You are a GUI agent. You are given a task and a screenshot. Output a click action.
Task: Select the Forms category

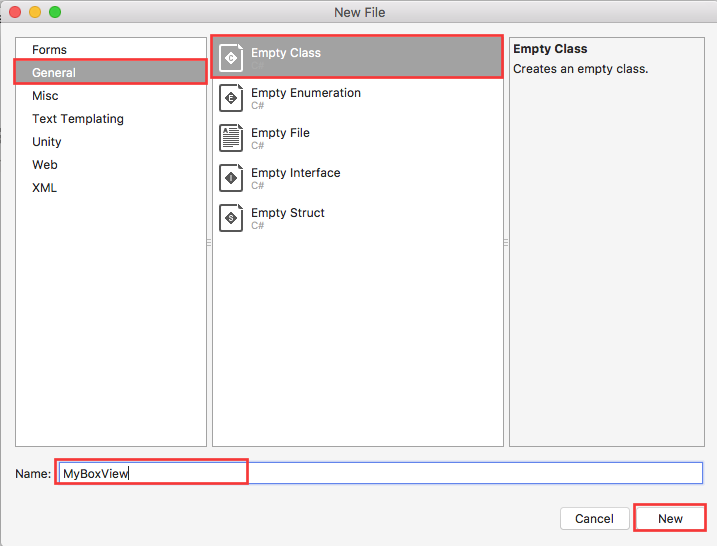(x=49, y=50)
